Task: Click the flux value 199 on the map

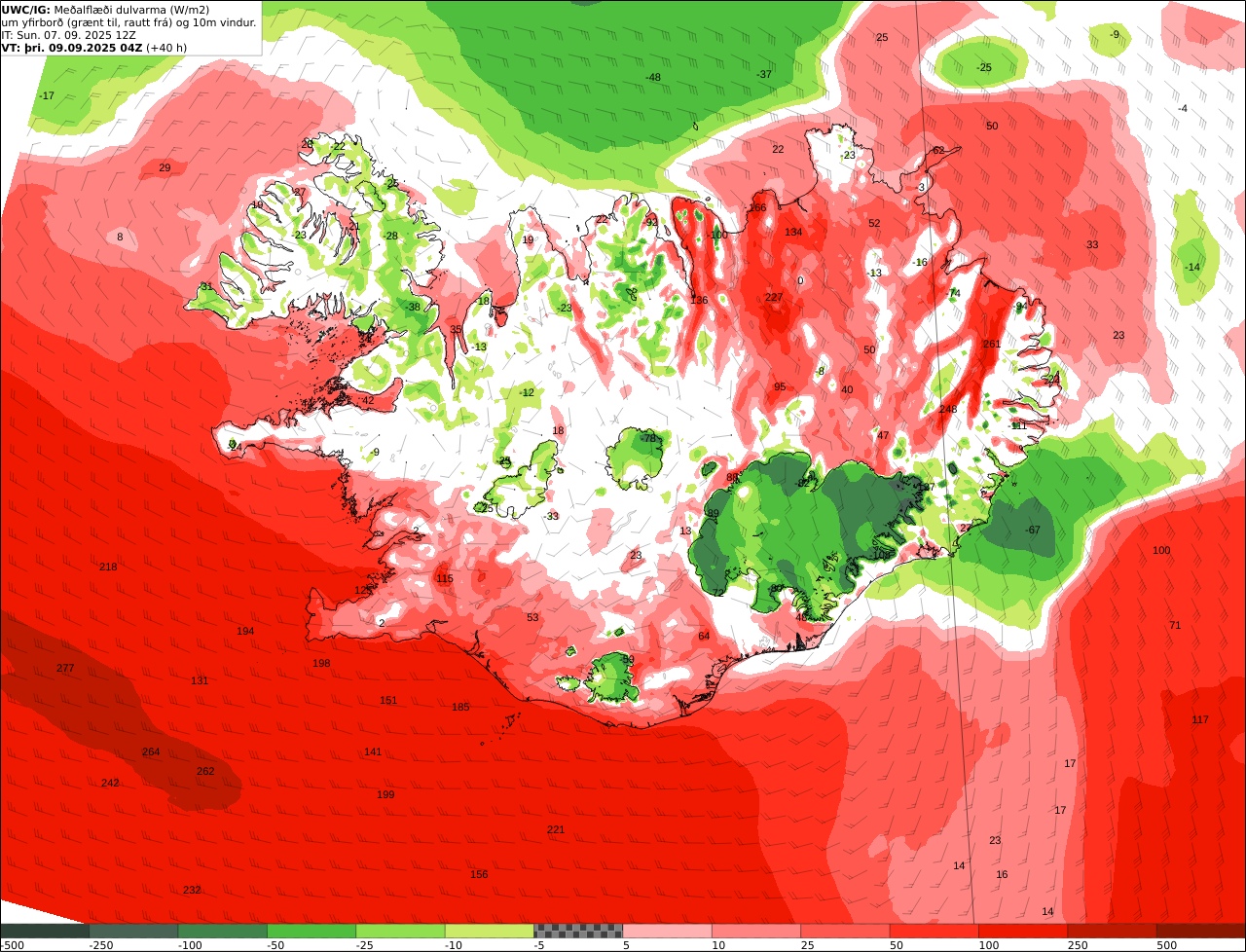Action: pyautogui.click(x=385, y=795)
